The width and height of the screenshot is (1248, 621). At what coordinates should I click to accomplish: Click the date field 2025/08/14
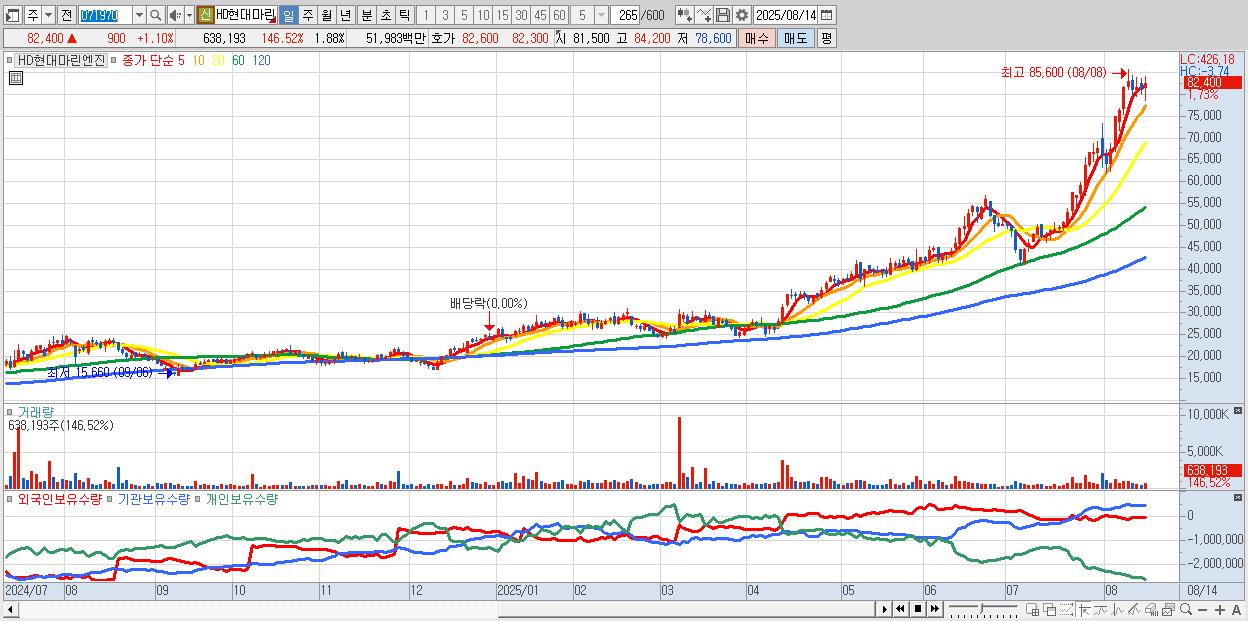click(786, 15)
